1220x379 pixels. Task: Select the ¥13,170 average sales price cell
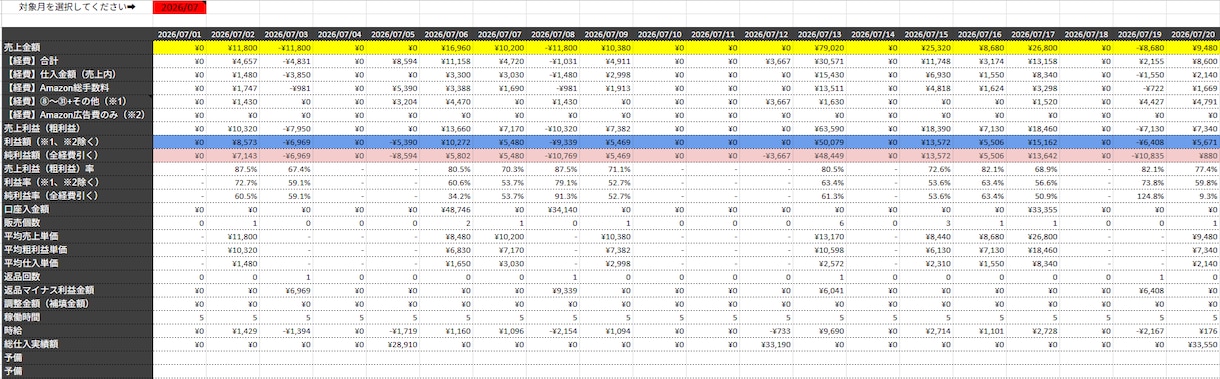[x=821, y=237]
